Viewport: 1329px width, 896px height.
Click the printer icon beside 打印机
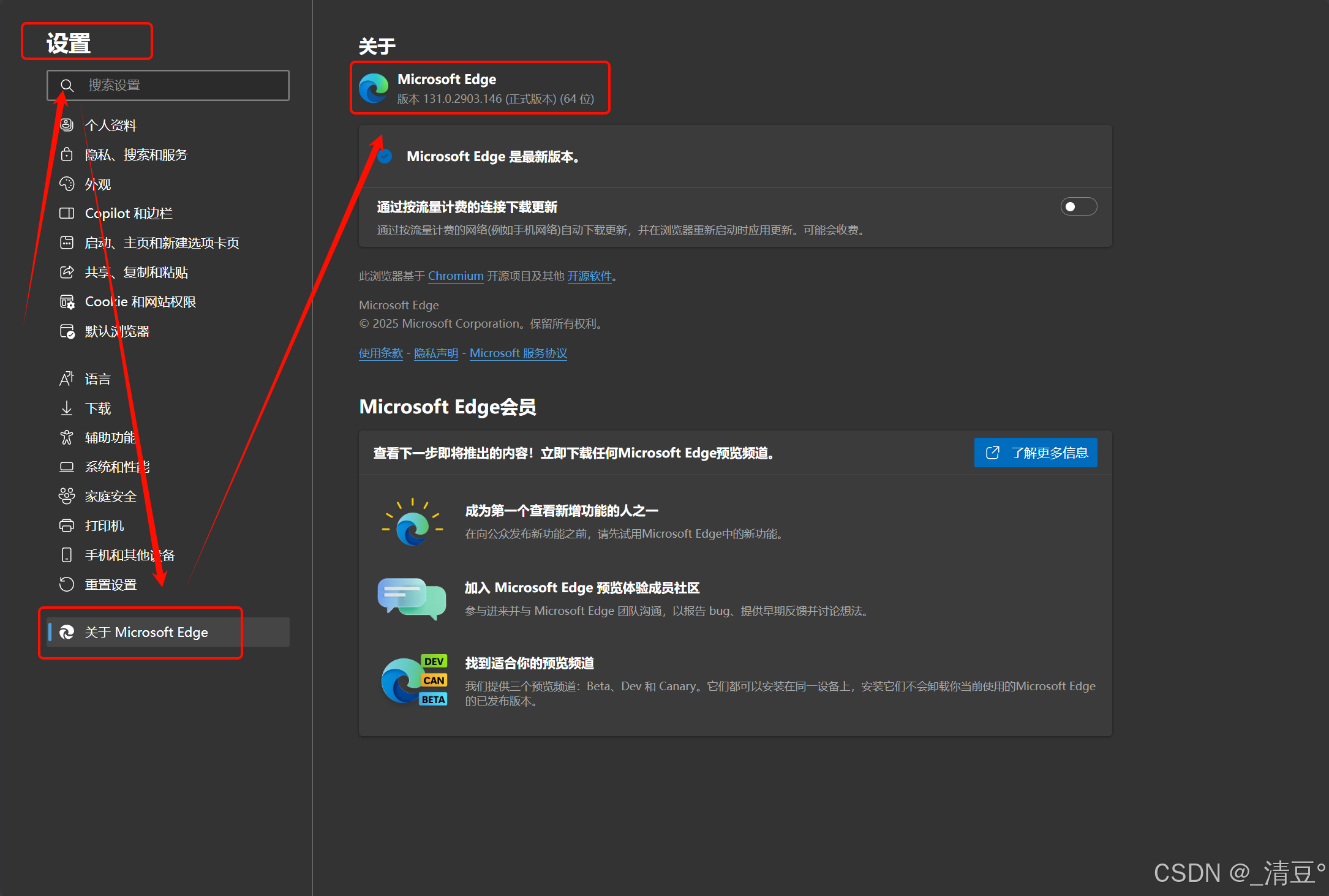(x=67, y=525)
